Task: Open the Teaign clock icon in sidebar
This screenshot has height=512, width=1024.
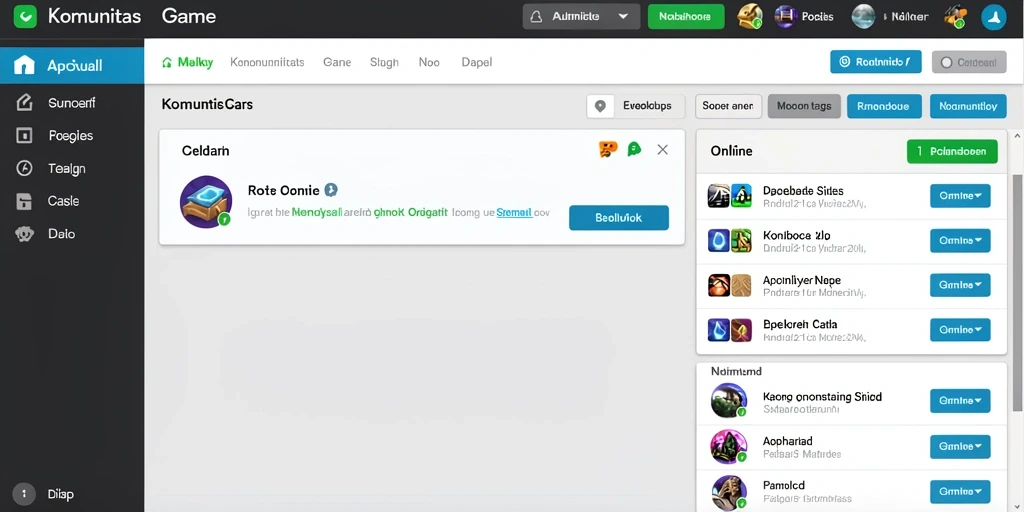Action: (x=24, y=168)
